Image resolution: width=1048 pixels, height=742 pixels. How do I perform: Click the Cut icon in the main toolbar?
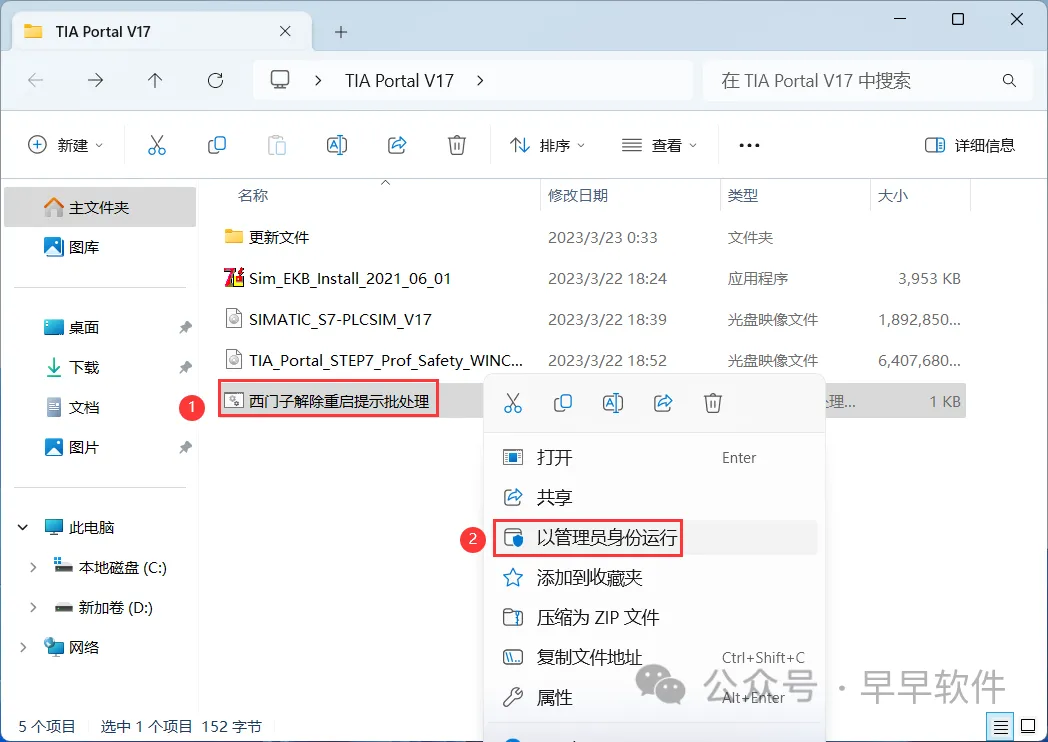pyautogui.click(x=156, y=145)
